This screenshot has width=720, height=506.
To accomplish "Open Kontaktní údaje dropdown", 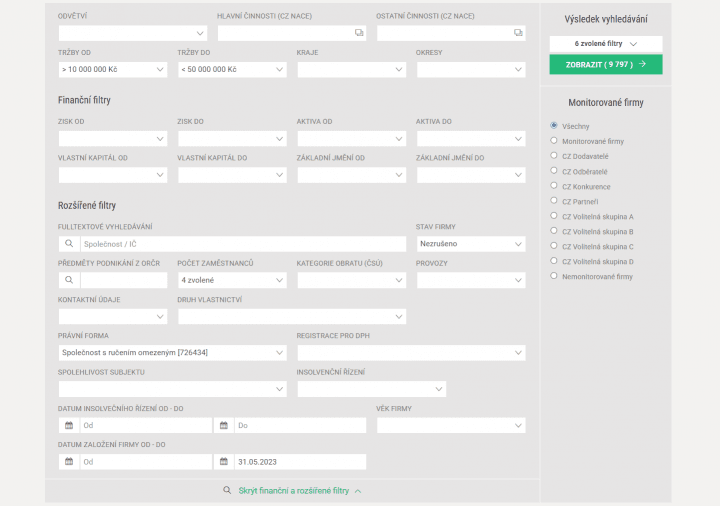I will 113,316.
